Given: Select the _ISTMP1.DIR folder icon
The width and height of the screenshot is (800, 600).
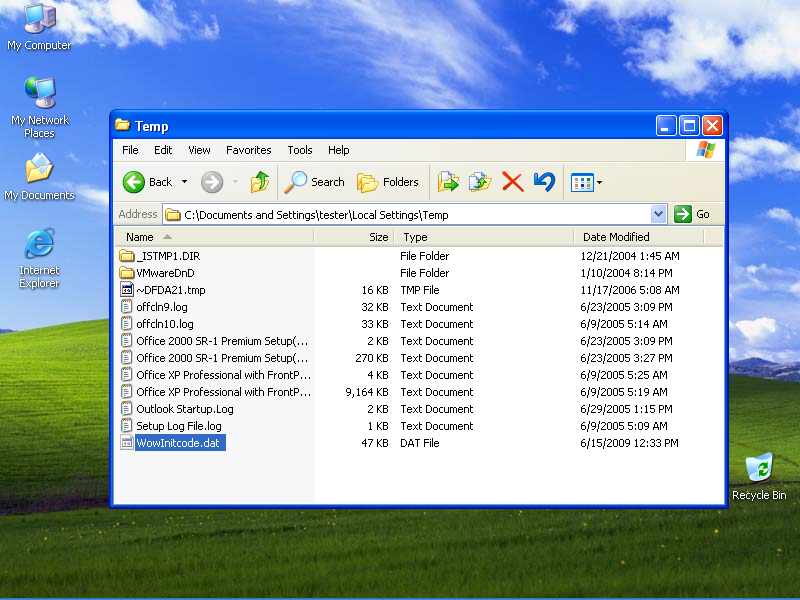Looking at the screenshot, I should tap(127, 256).
